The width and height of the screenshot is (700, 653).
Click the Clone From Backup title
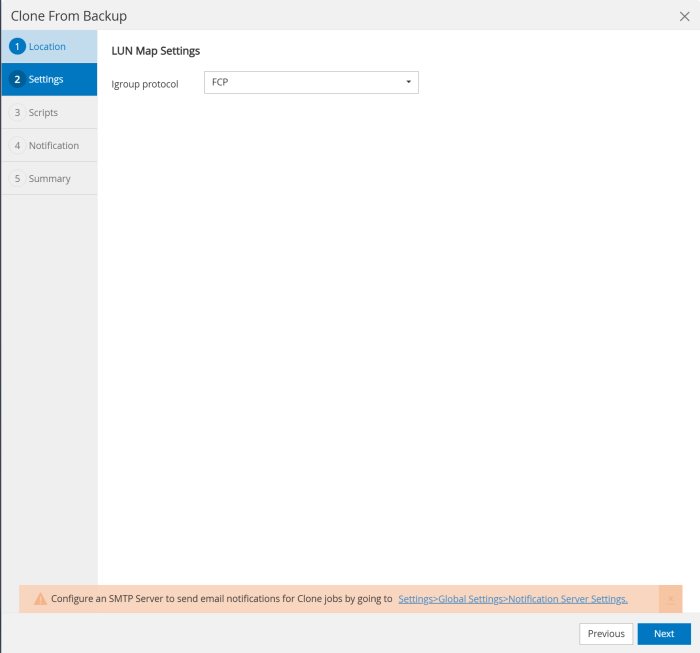[x=69, y=17]
